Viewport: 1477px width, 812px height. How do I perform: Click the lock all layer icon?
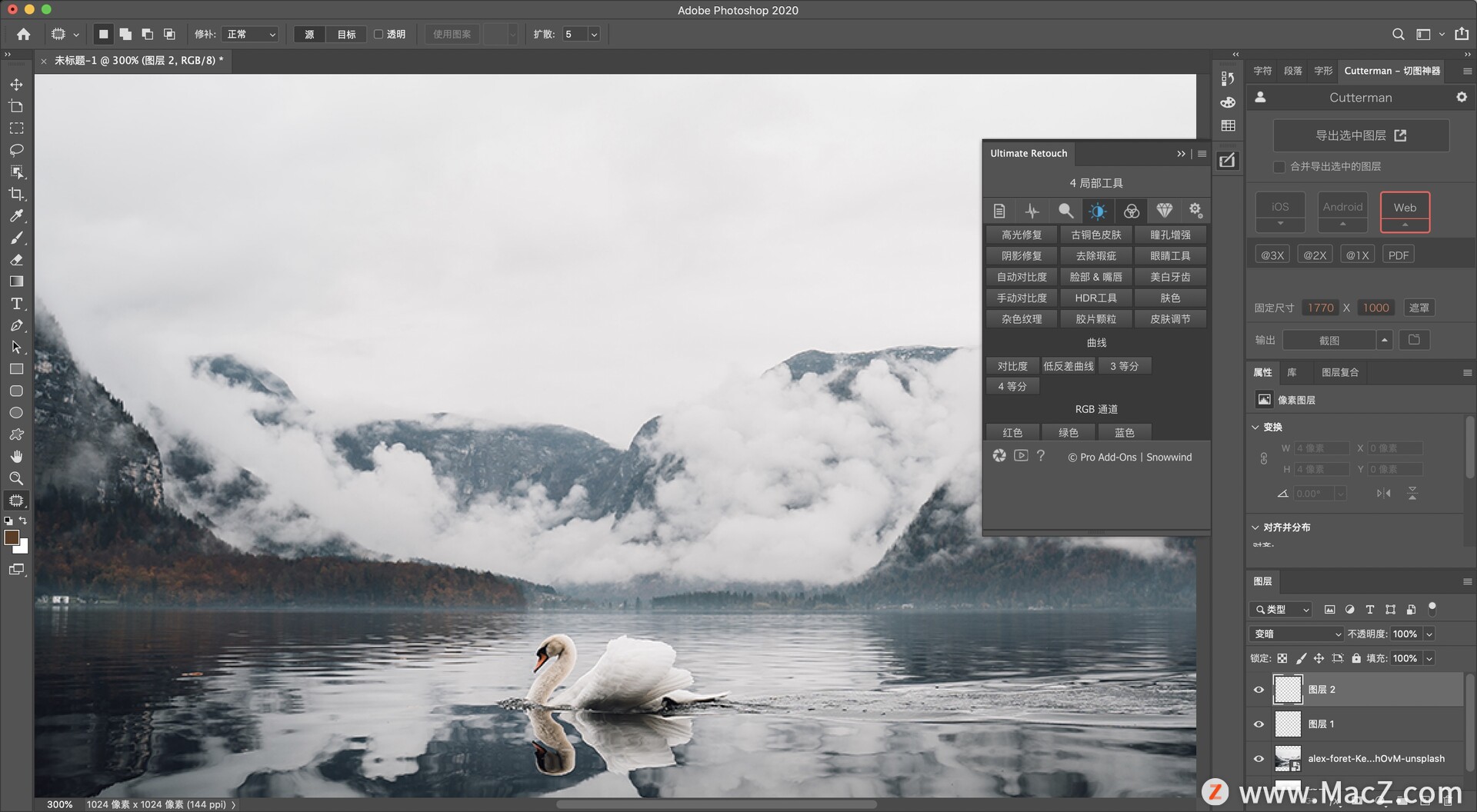click(x=1356, y=658)
